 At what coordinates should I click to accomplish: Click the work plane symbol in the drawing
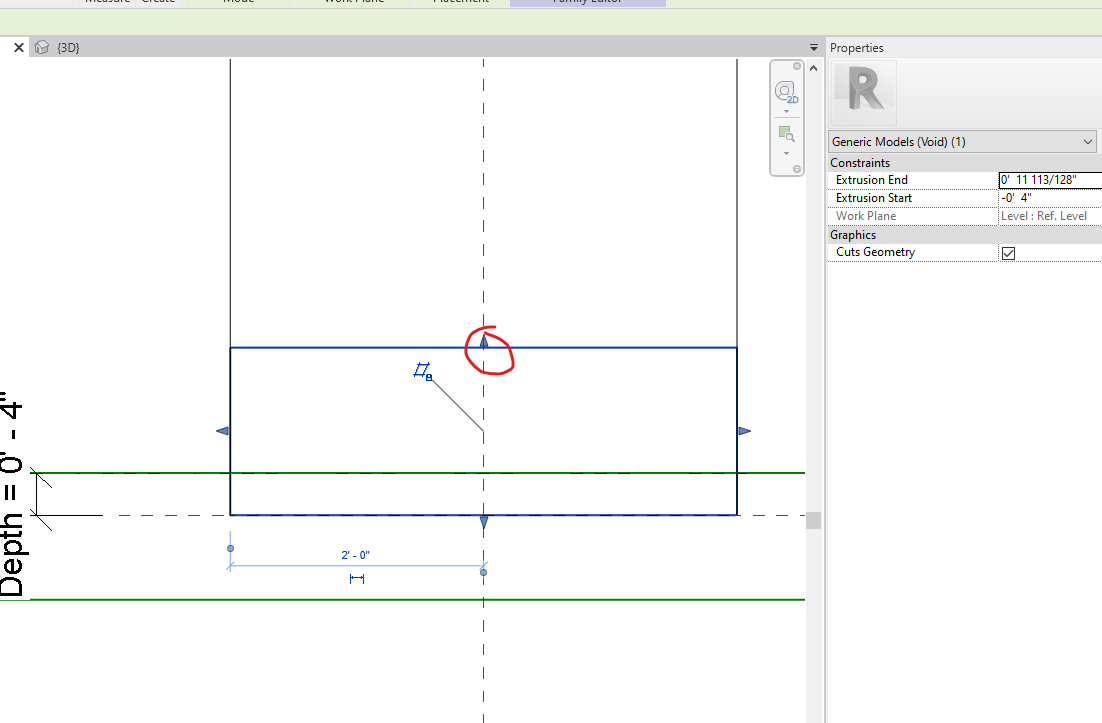point(422,371)
